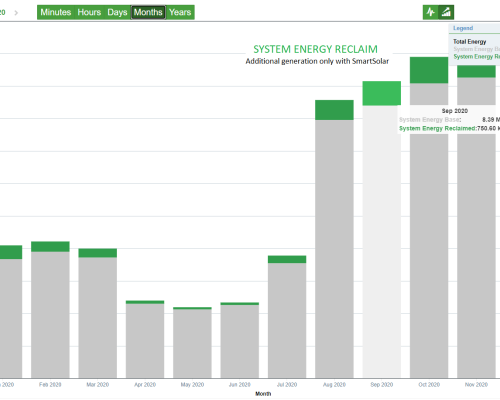Click the Month axis title

point(263,394)
